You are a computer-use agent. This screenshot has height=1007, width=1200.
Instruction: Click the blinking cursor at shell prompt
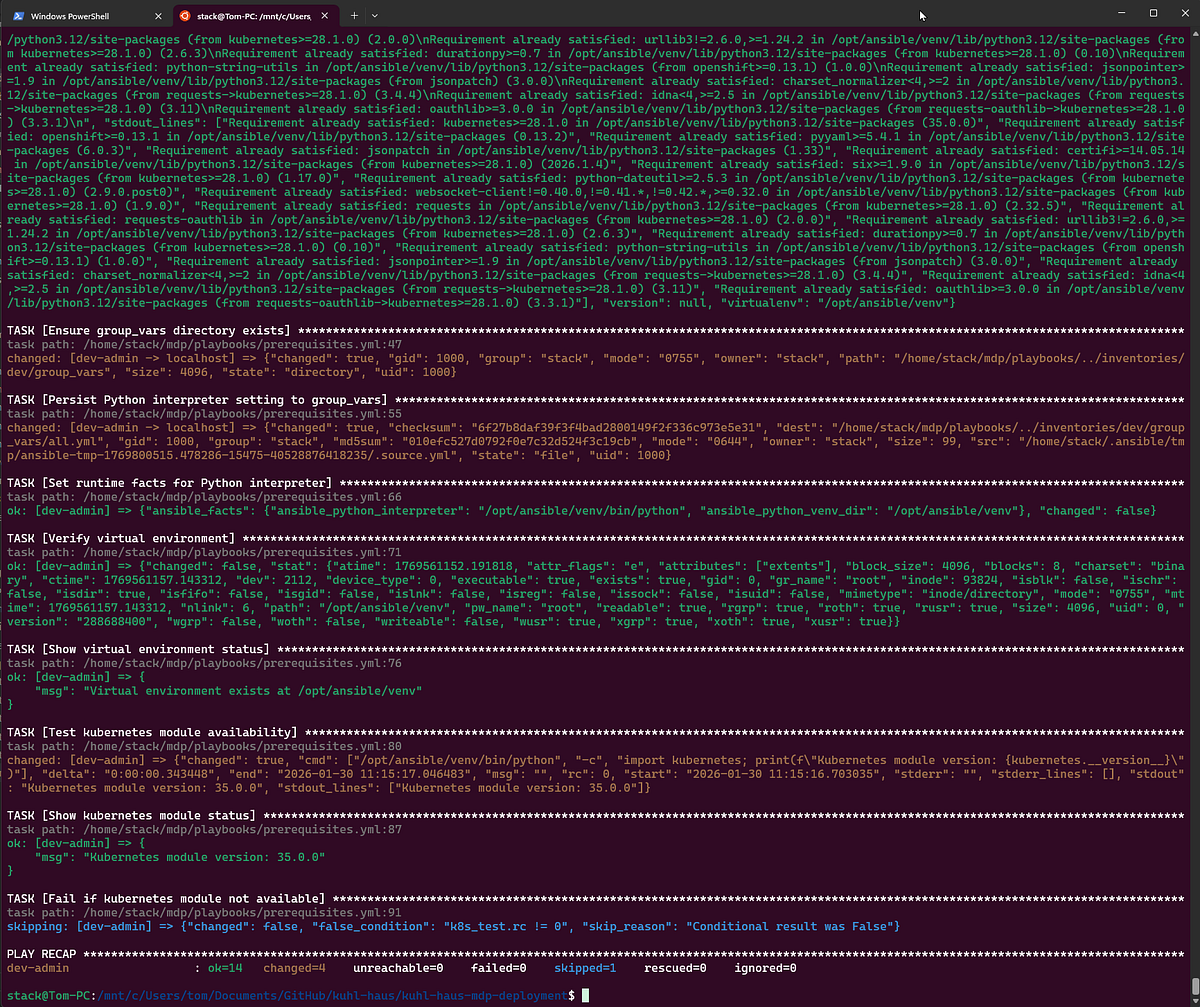(x=586, y=995)
